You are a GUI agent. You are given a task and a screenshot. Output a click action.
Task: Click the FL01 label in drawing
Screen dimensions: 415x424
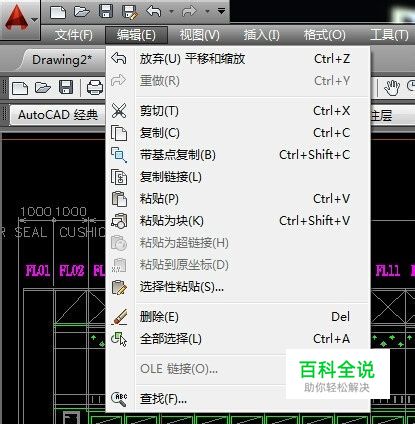(x=38, y=270)
